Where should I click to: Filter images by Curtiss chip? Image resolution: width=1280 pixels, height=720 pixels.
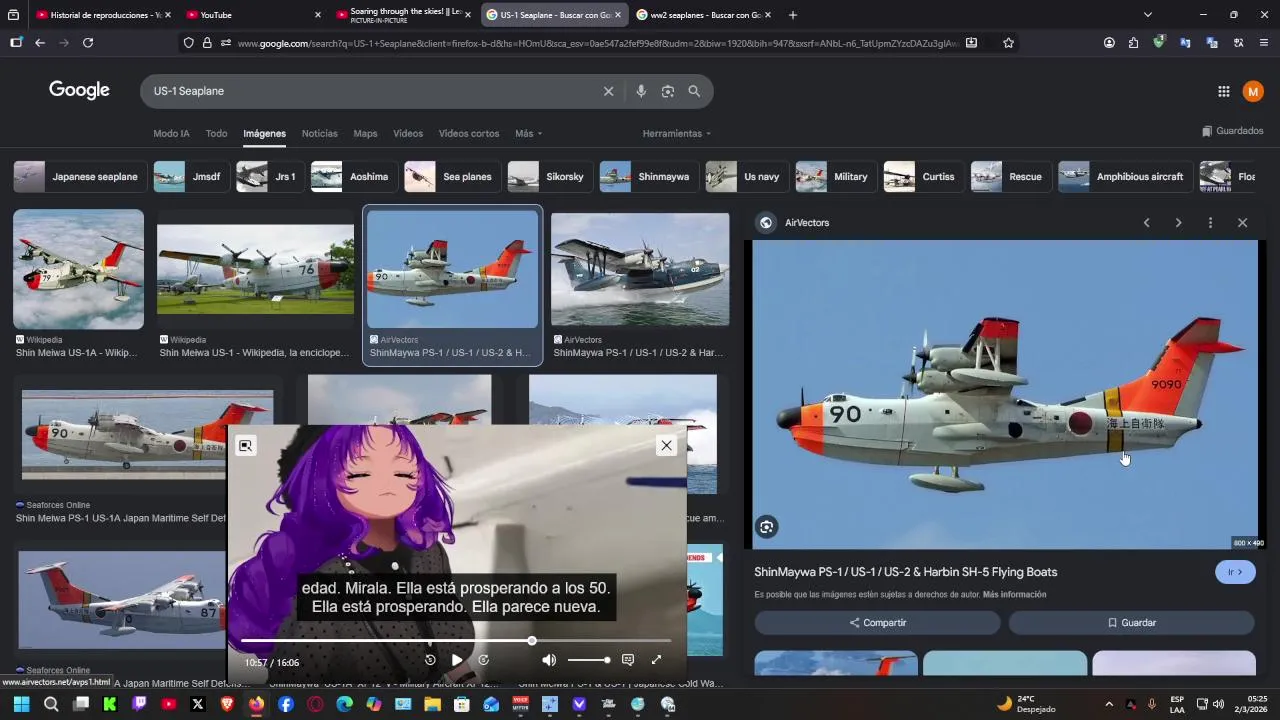coord(924,177)
